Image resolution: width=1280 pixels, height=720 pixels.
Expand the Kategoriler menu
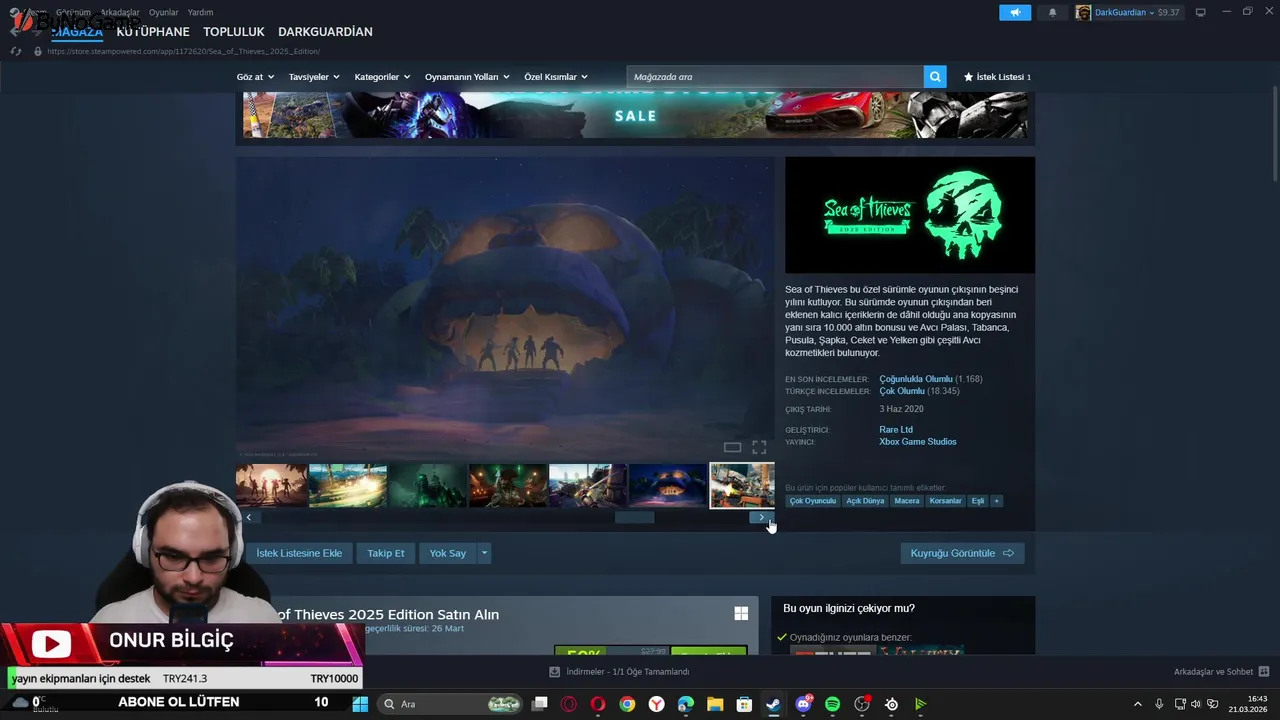[382, 77]
